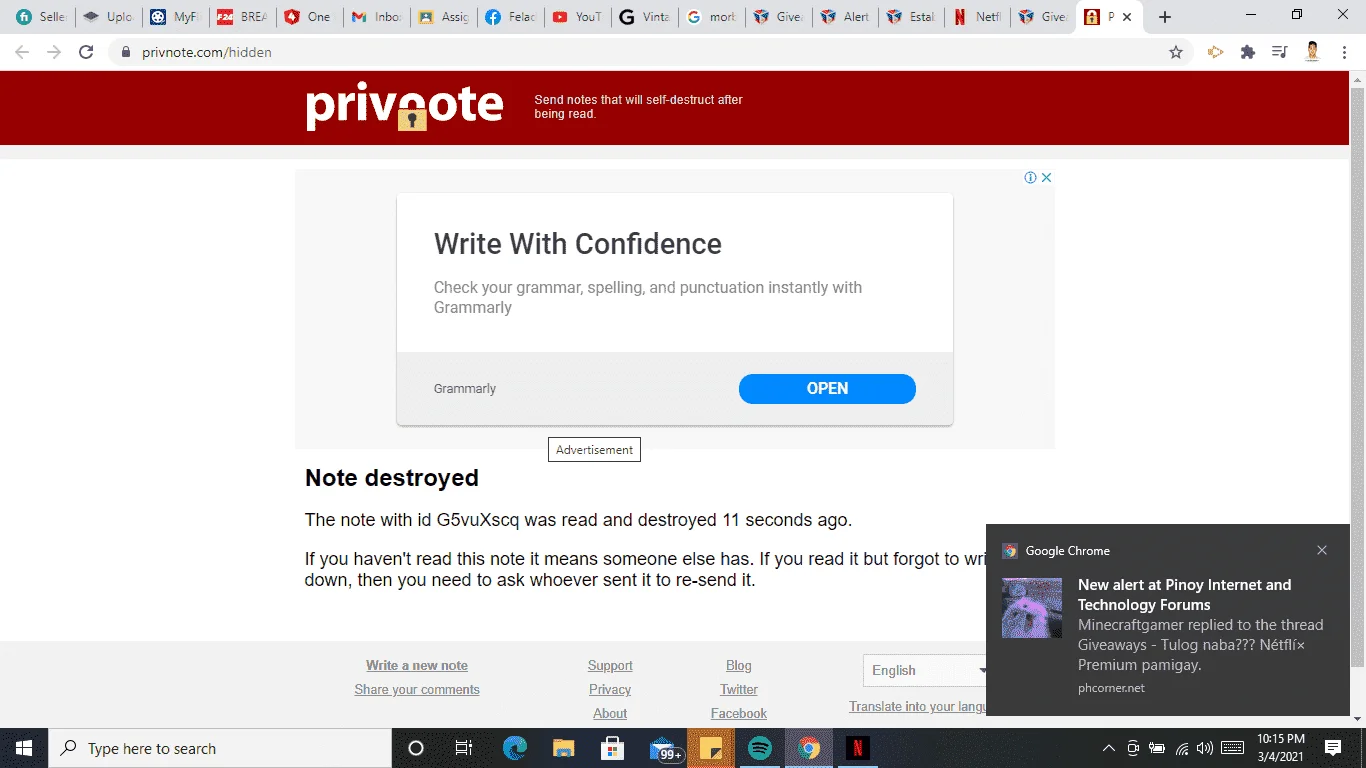
Task: Click the Write With Confidence ad headline
Action: (x=578, y=244)
